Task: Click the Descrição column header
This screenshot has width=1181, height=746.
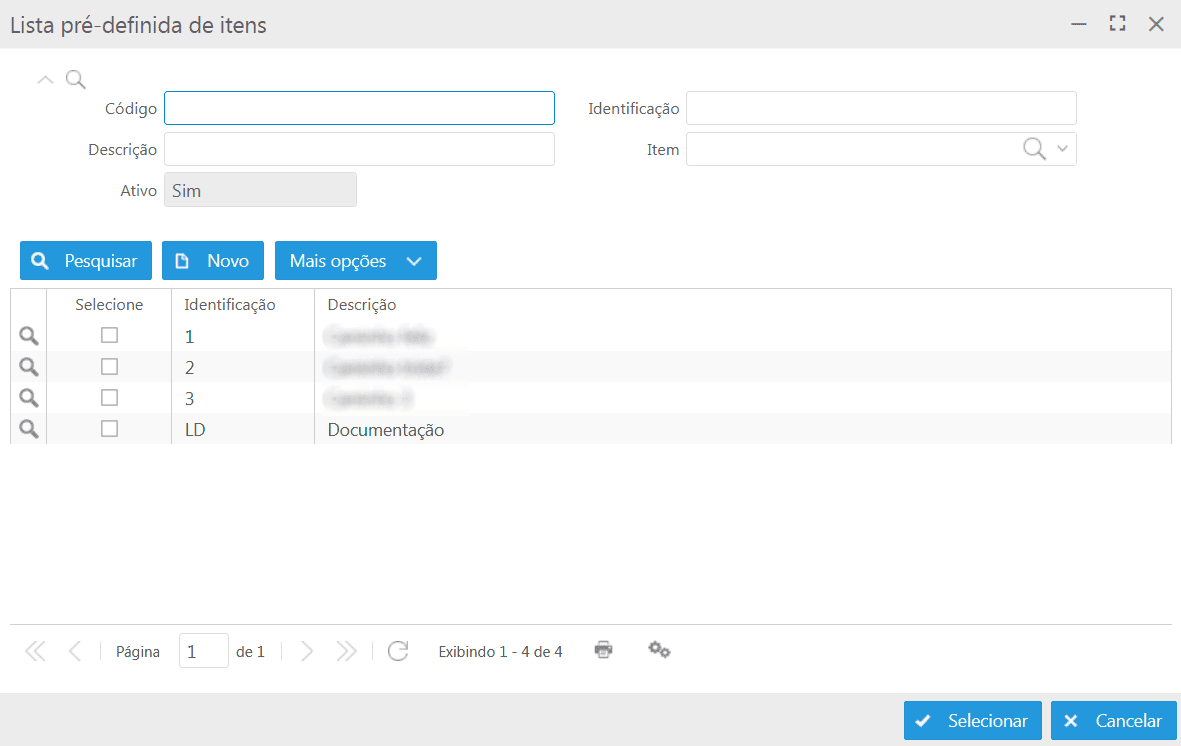Action: 362,305
